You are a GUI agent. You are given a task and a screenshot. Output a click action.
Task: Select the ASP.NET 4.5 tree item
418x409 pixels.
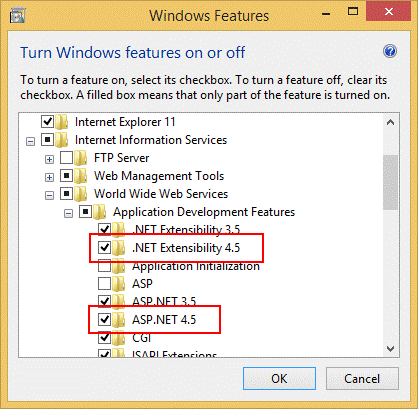click(x=164, y=320)
